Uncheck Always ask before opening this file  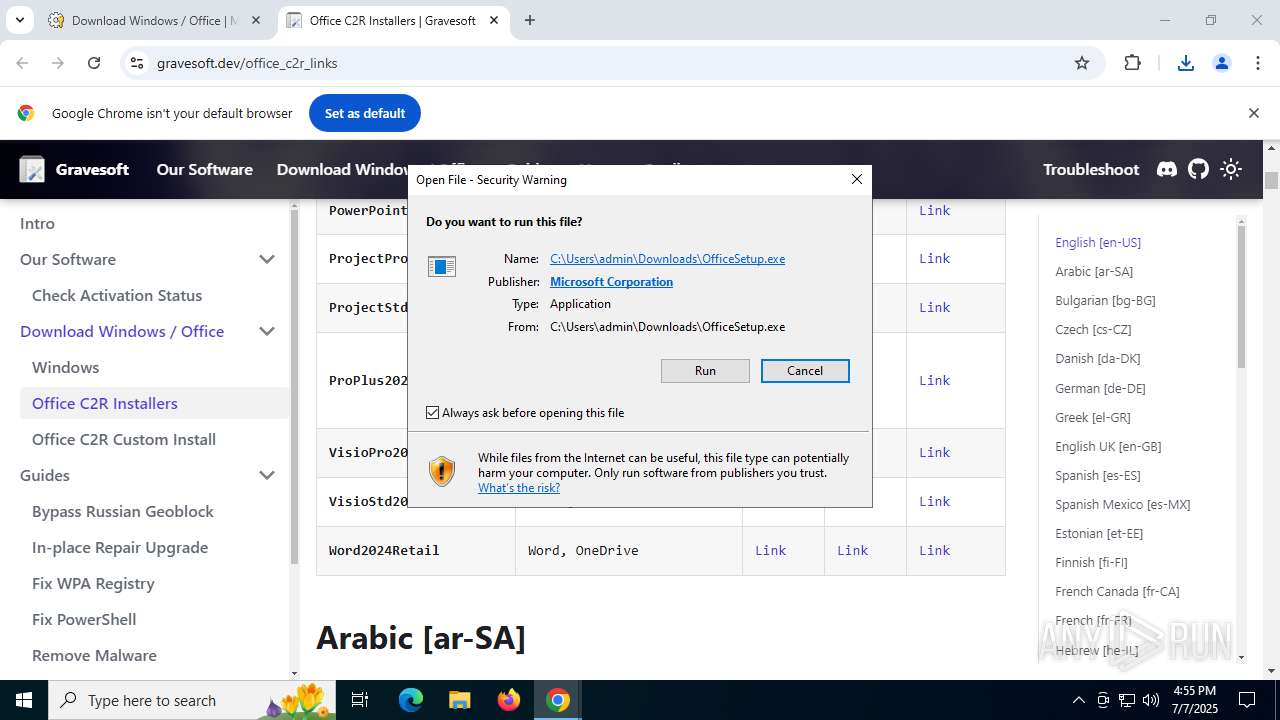pos(433,412)
